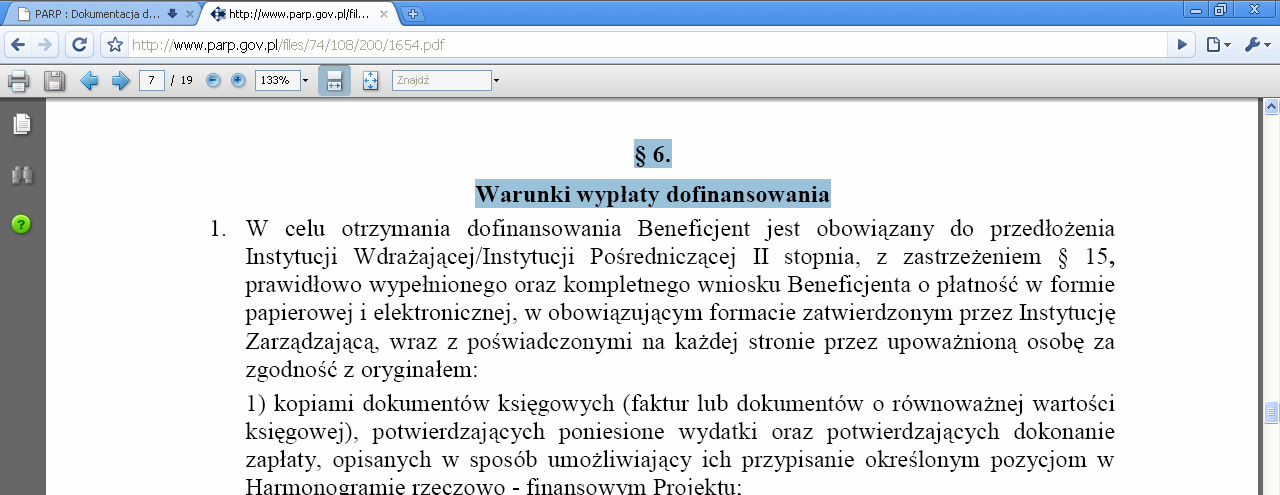Click the text "zgodność z oryginałem:"

(x=362, y=369)
